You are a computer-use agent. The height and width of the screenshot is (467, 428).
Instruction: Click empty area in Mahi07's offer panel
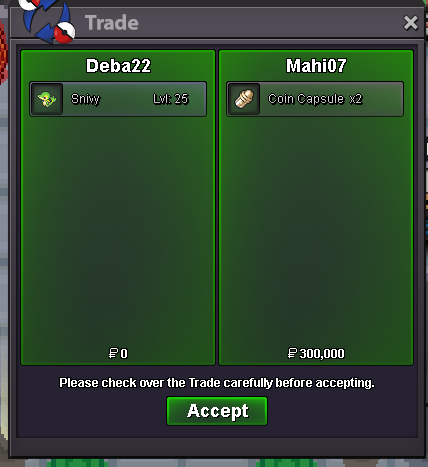coord(316,230)
